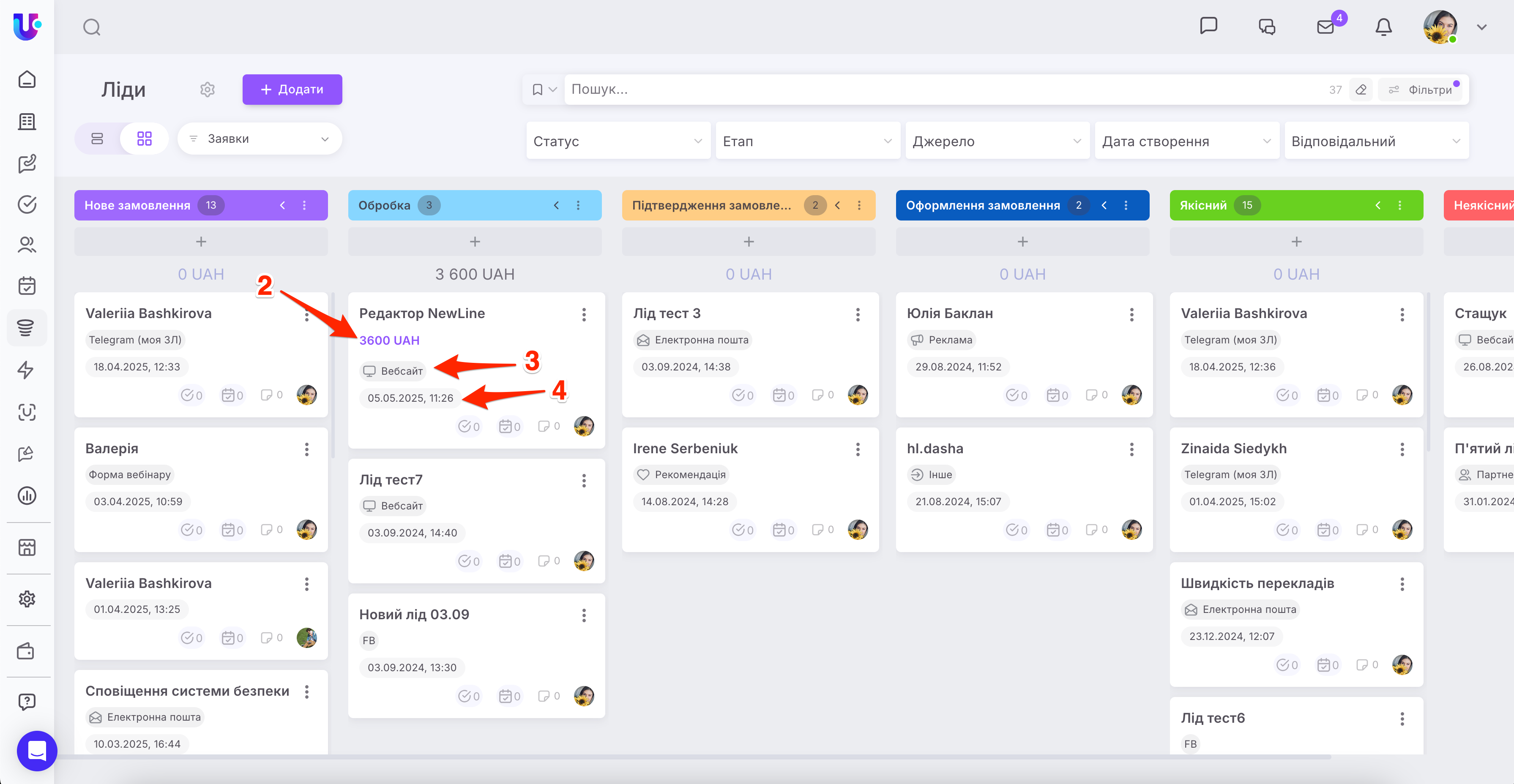1514x784 pixels.
Task: Click the Пошук search input field
Action: [940, 89]
